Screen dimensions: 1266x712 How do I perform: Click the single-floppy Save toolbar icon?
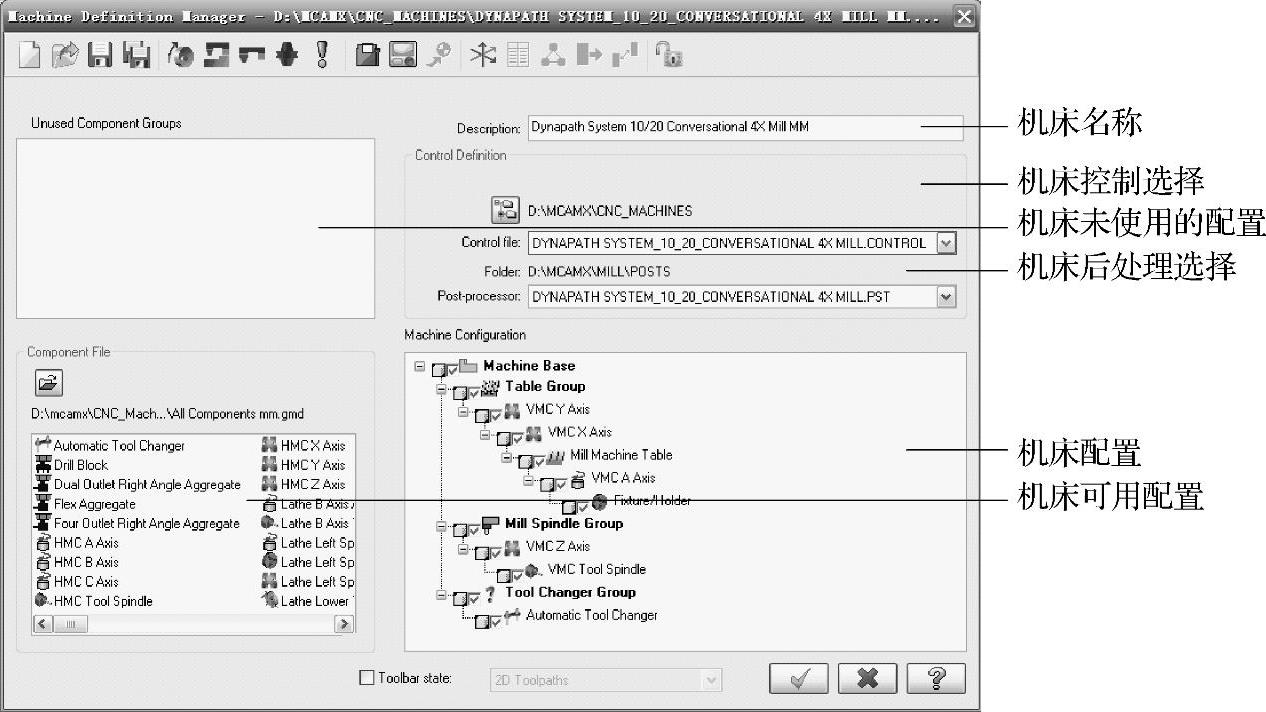[100, 56]
